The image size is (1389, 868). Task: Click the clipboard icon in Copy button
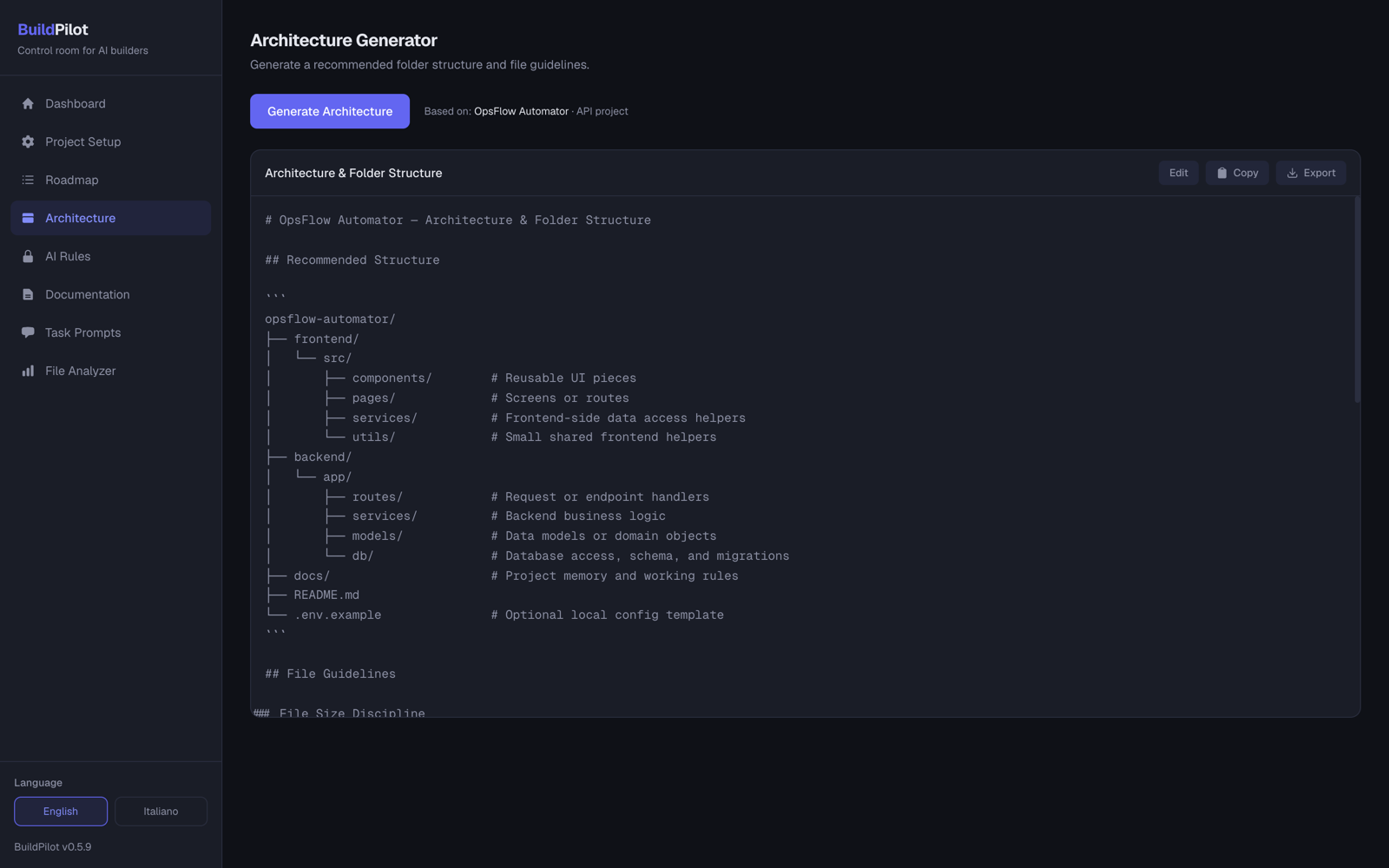(1221, 173)
